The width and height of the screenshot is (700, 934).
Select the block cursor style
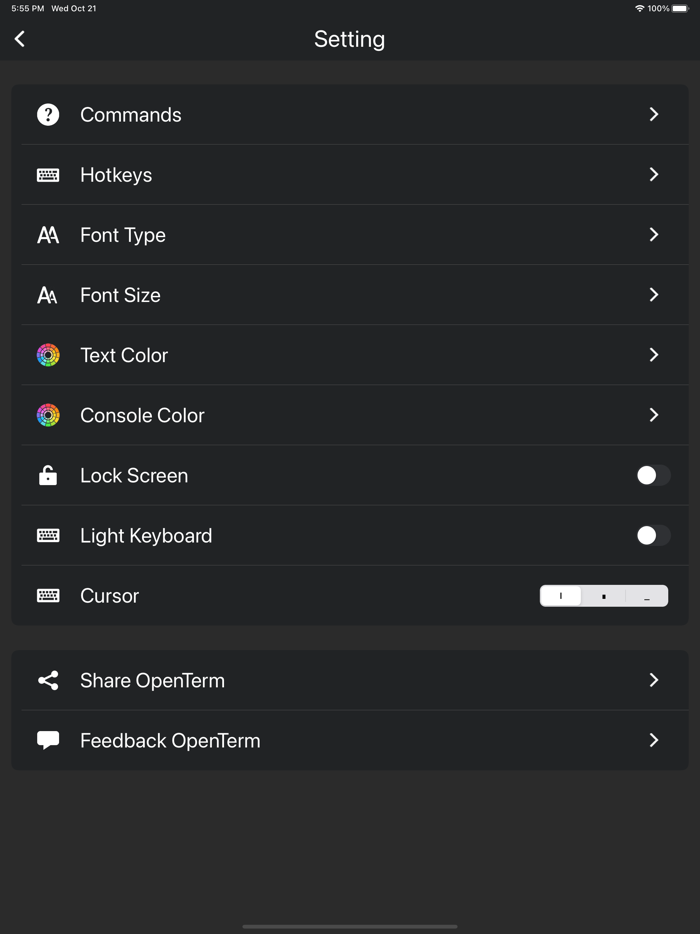(x=604, y=596)
